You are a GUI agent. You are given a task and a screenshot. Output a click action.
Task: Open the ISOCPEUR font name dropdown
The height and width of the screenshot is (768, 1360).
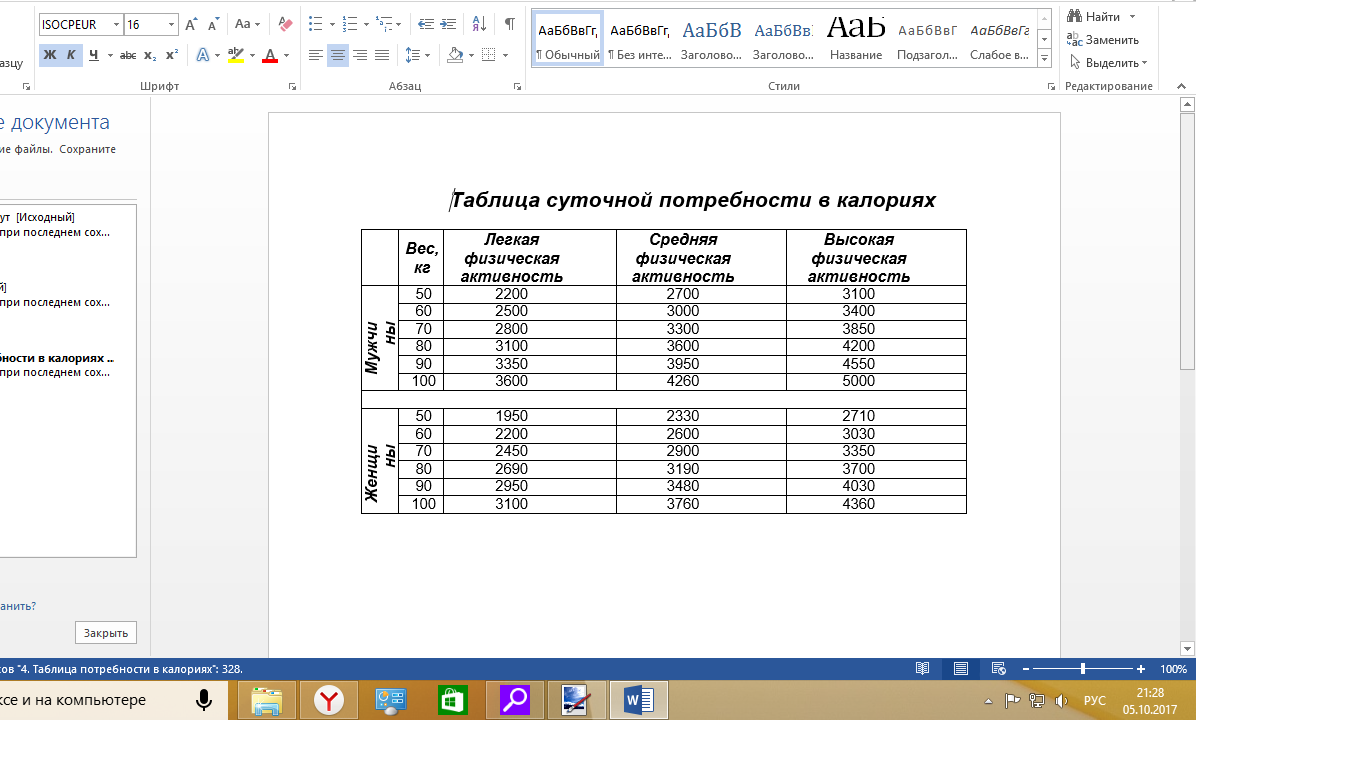(x=116, y=24)
